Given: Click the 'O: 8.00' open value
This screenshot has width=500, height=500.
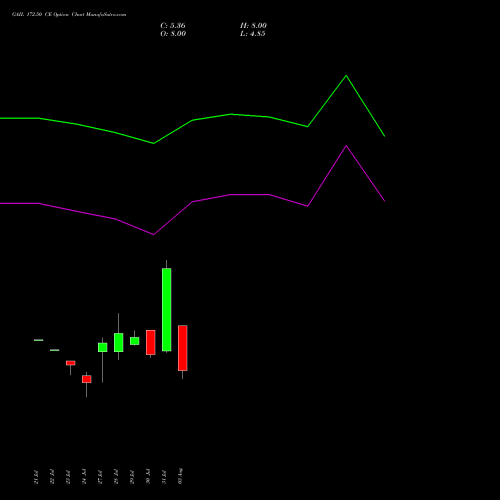Looking at the screenshot, I should (173, 34).
